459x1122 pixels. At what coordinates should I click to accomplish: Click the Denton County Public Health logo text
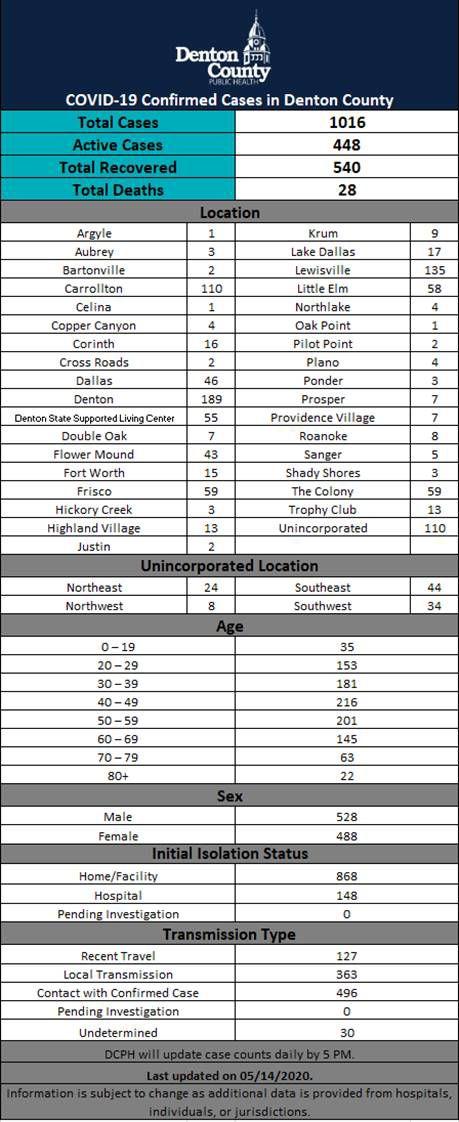(223, 64)
